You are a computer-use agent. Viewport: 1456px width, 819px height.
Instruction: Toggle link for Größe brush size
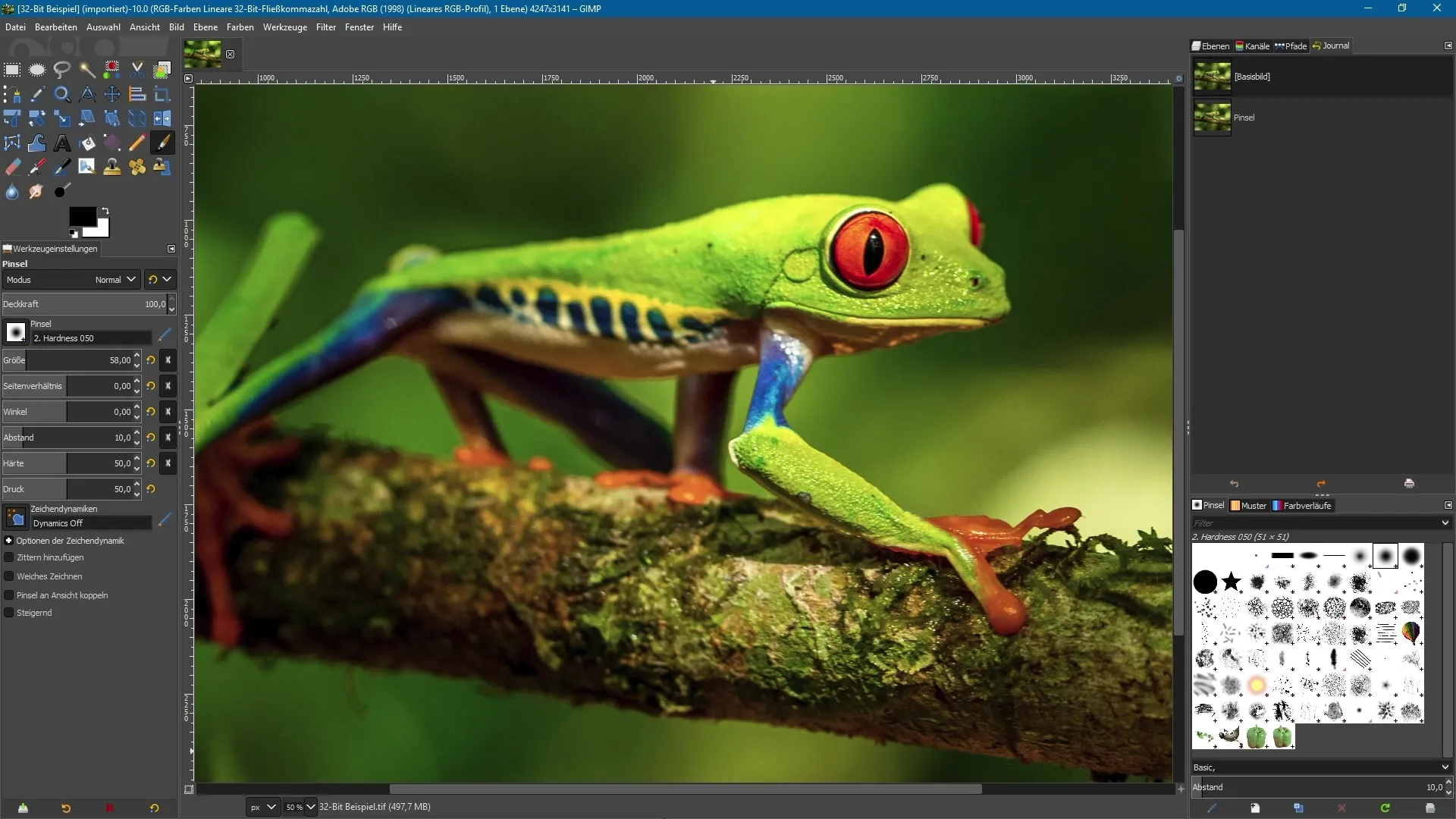[168, 360]
